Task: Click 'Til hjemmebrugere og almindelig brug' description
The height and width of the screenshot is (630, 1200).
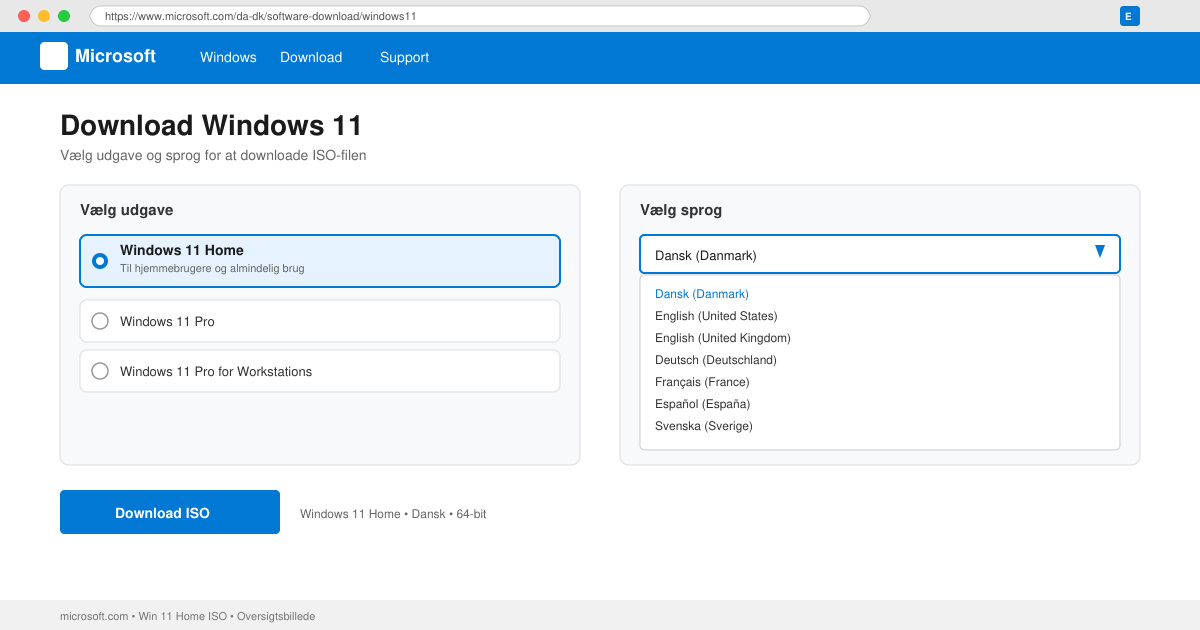Action: (x=212, y=268)
